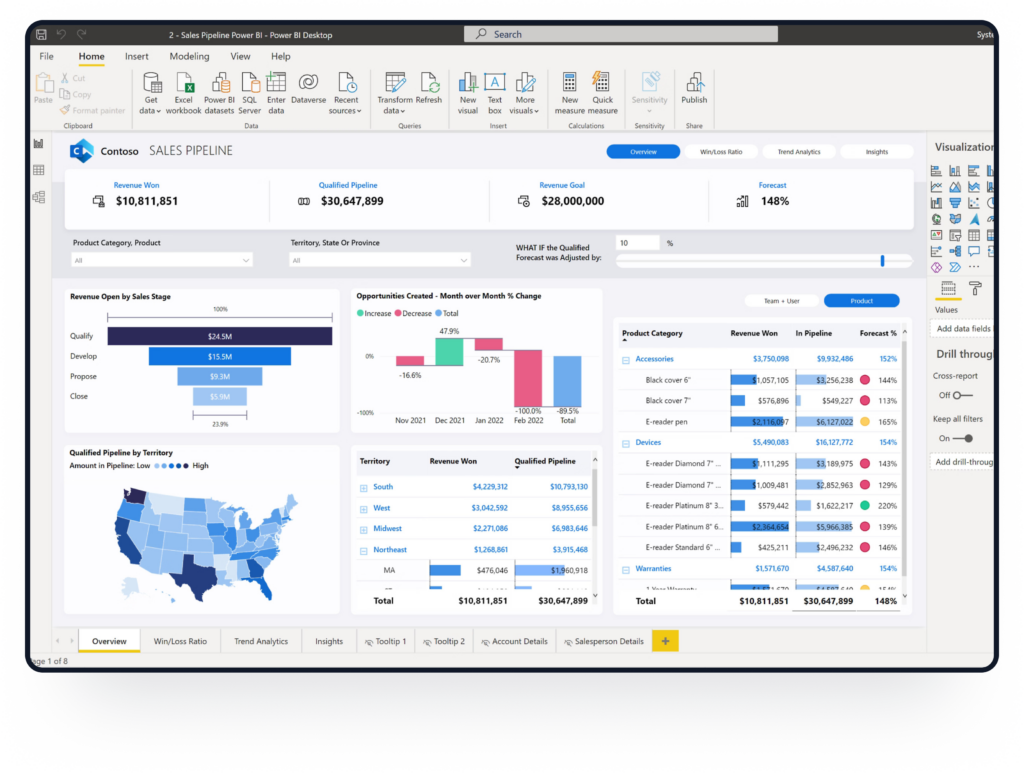The width and height of the screenshot is (1024, 773).
Task: Click the Publish icon
Action: (694, 83)
